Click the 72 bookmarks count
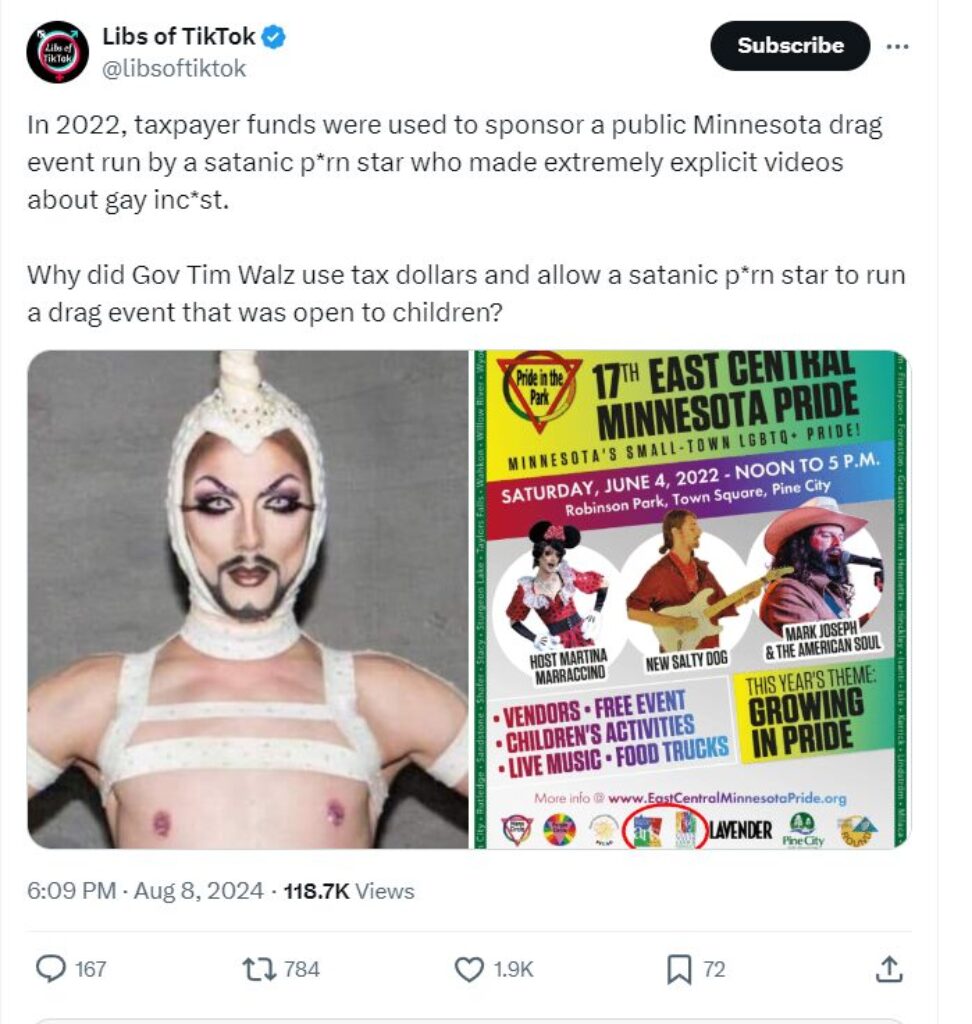 [x=714, y=970]
